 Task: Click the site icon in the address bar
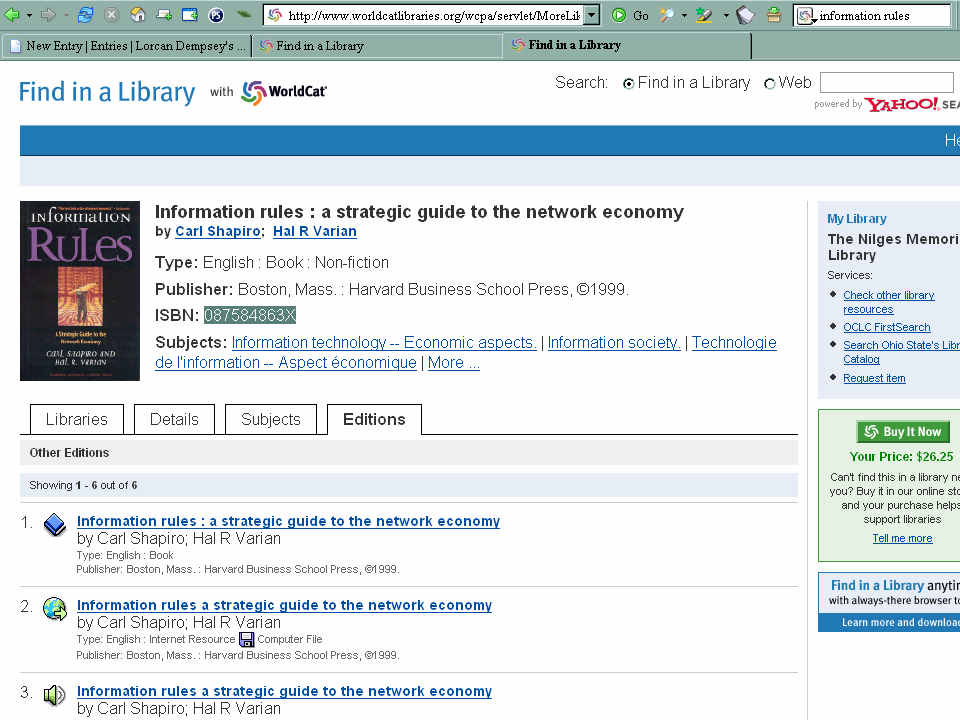(276, 15)
